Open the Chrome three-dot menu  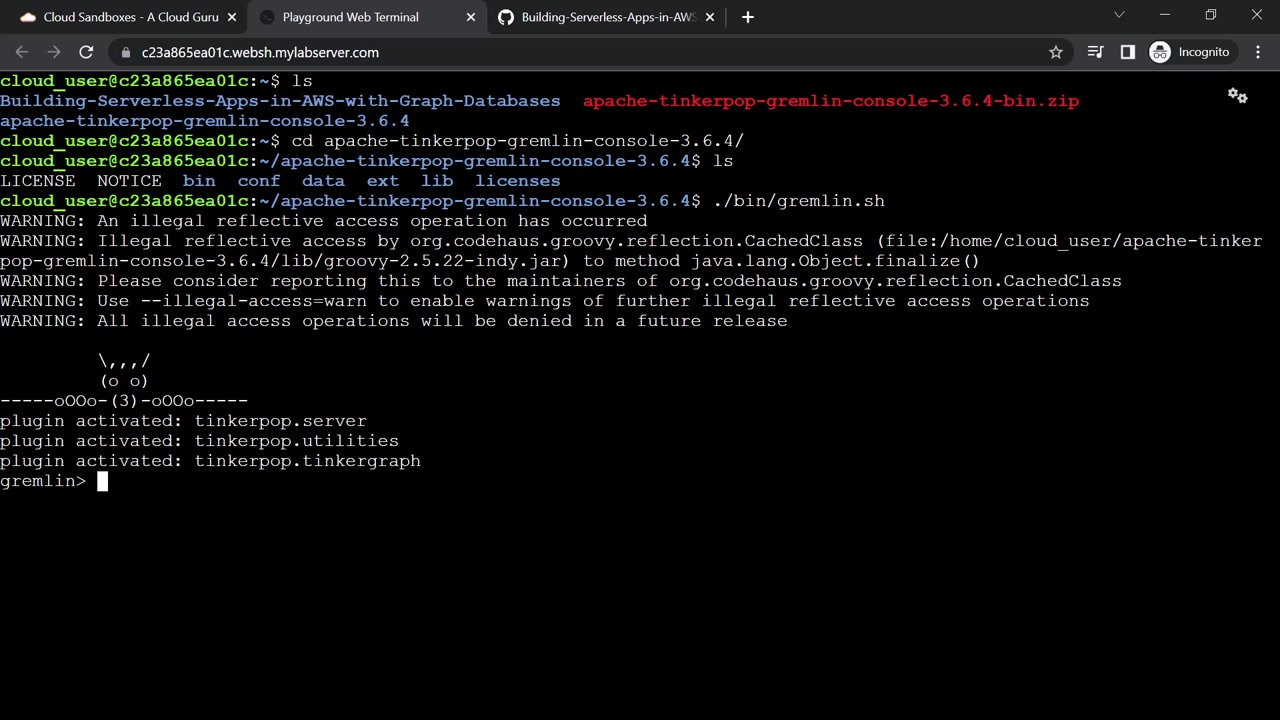[1258, 52]
